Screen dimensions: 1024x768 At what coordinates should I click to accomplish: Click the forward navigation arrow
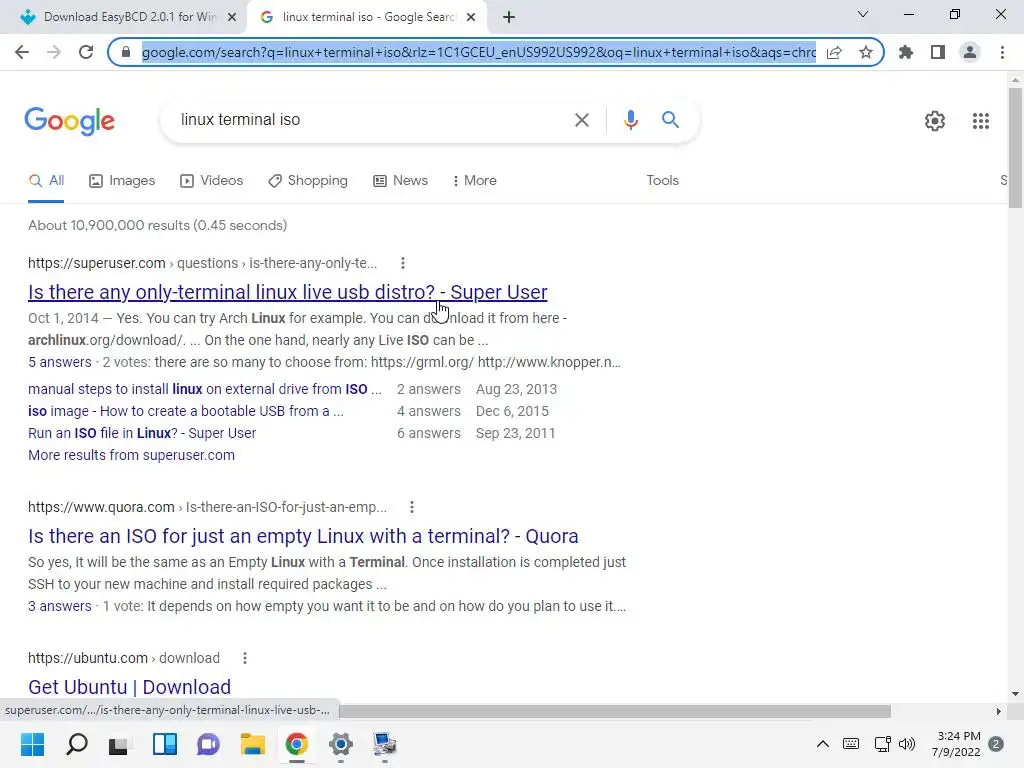(54, 52)
